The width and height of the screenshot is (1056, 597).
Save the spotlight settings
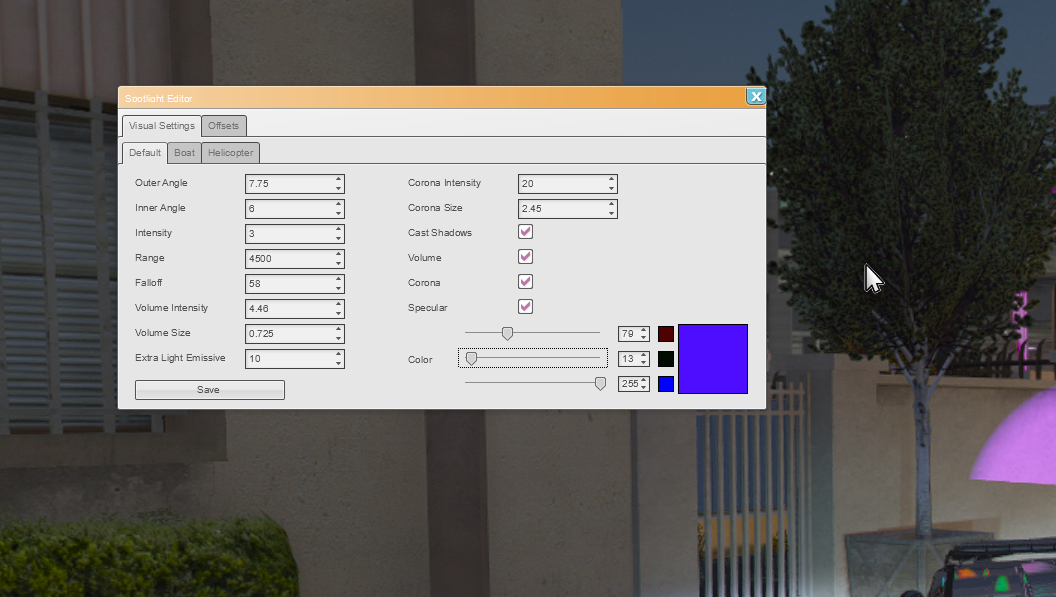coord(209,390)
